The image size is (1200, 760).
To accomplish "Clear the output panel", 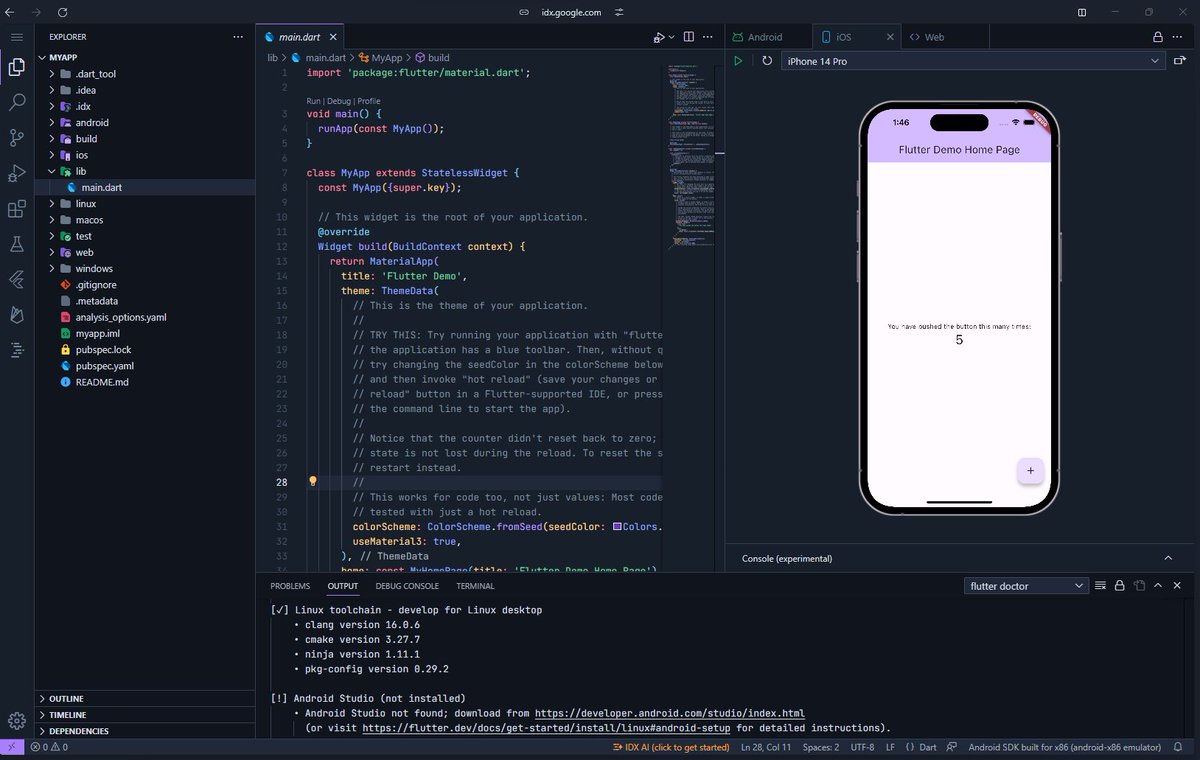I will [x=1100, y=586].
